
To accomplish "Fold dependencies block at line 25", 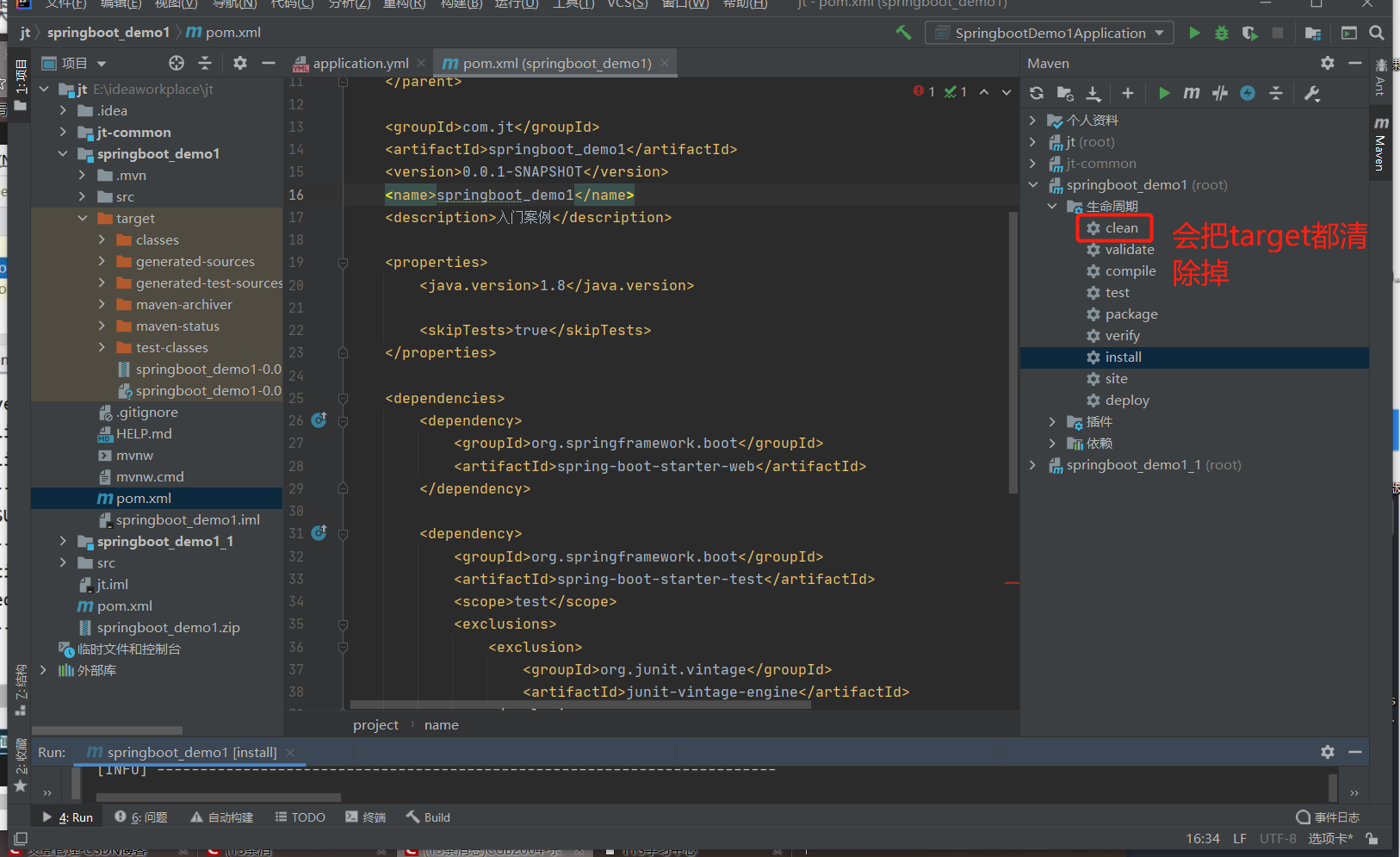I will [343, 398].
